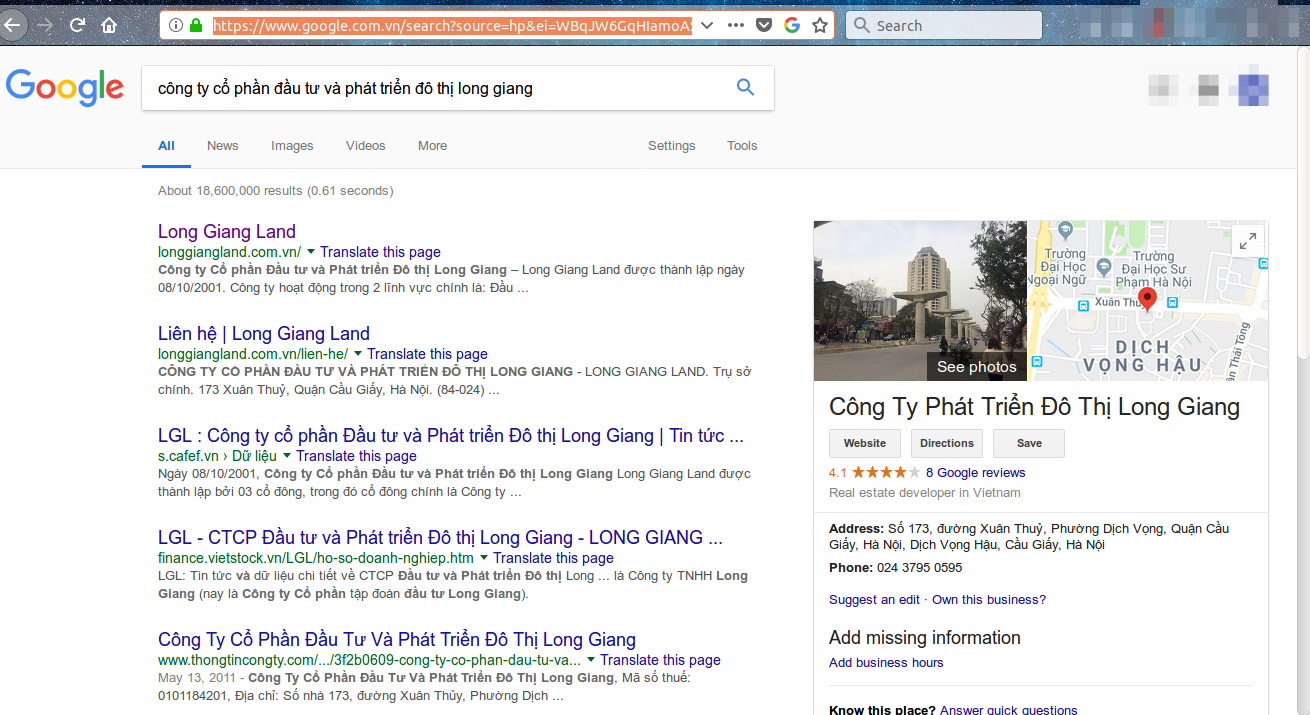Click the Suggest an edit link
1310x715 pixels.
(874, 600)
